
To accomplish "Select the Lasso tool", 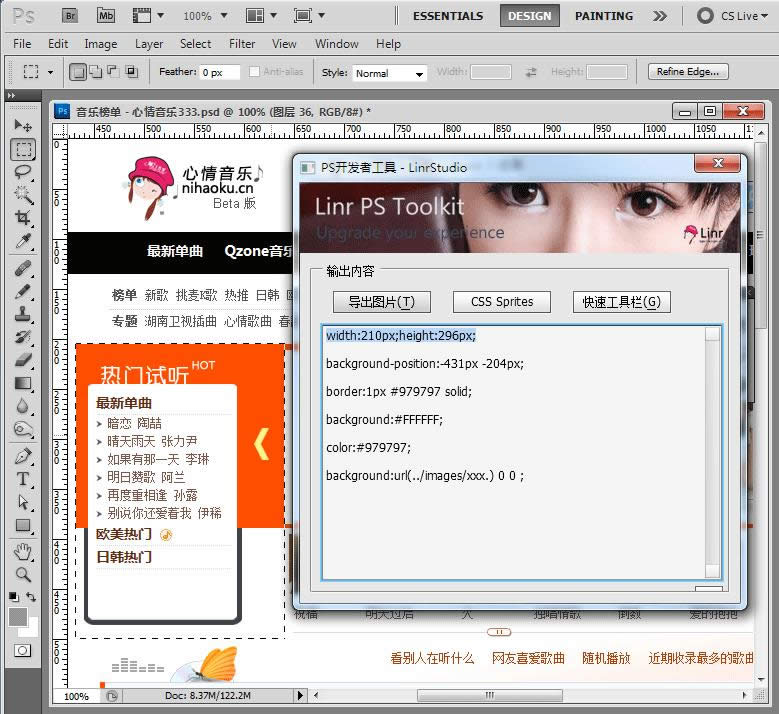I will [22, 172].
